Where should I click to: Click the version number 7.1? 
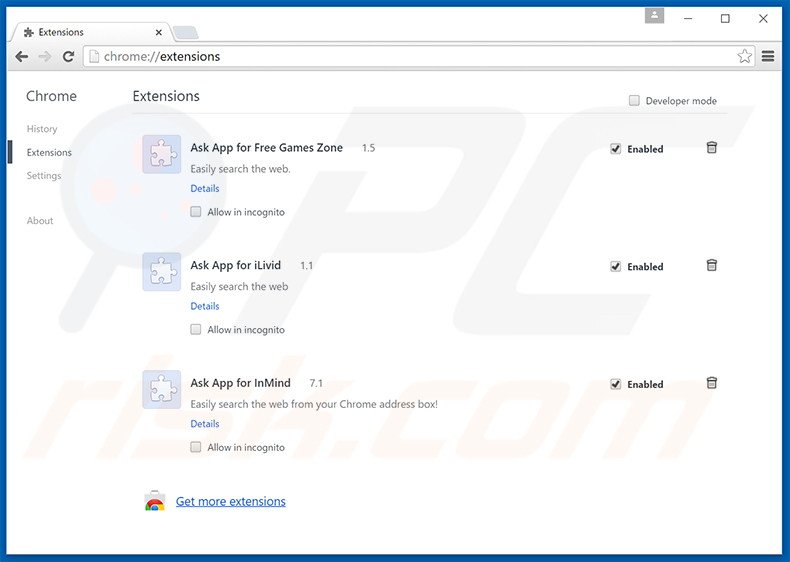(316, 383)
